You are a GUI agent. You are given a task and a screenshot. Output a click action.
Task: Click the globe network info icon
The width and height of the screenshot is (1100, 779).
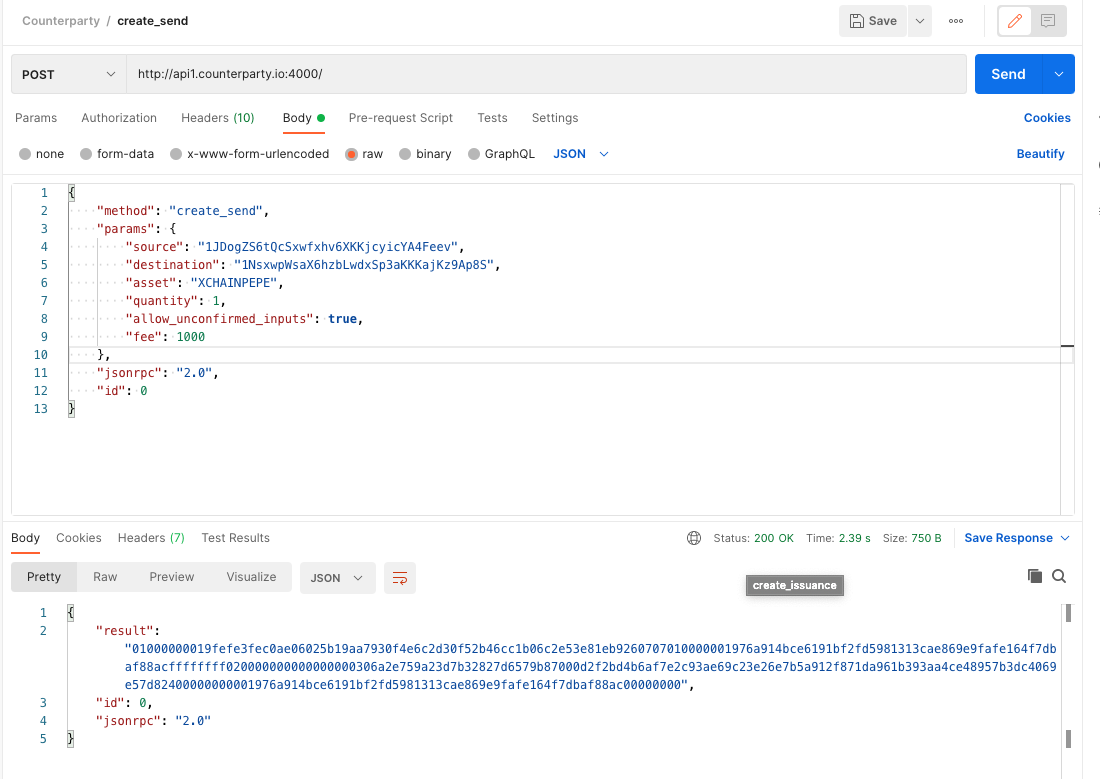click(x=694, y=538)
